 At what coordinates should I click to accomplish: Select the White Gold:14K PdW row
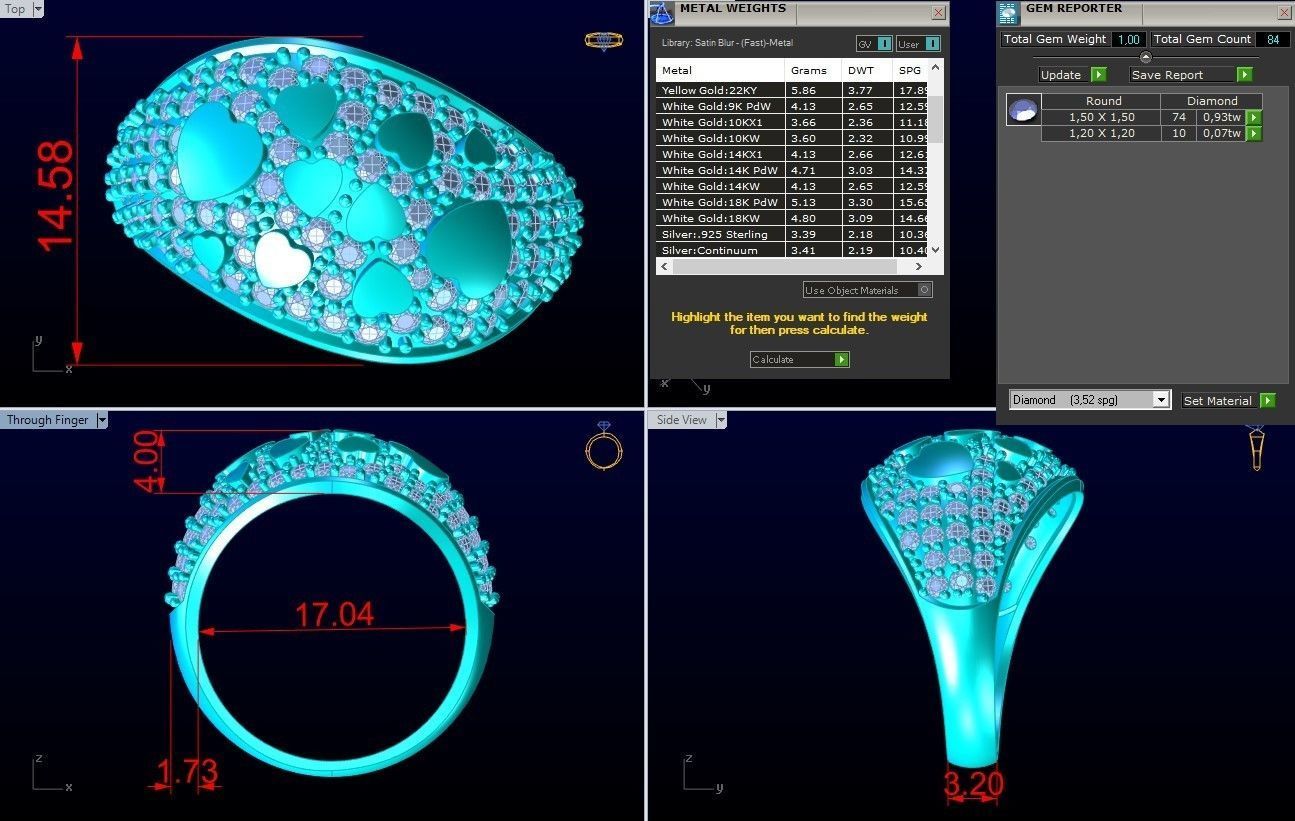coord(792,170)
